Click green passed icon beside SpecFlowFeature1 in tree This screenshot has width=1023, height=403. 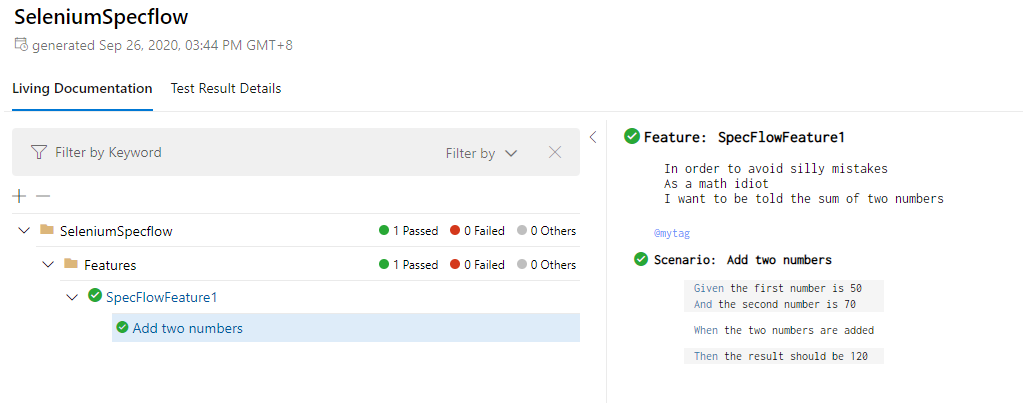95,296
